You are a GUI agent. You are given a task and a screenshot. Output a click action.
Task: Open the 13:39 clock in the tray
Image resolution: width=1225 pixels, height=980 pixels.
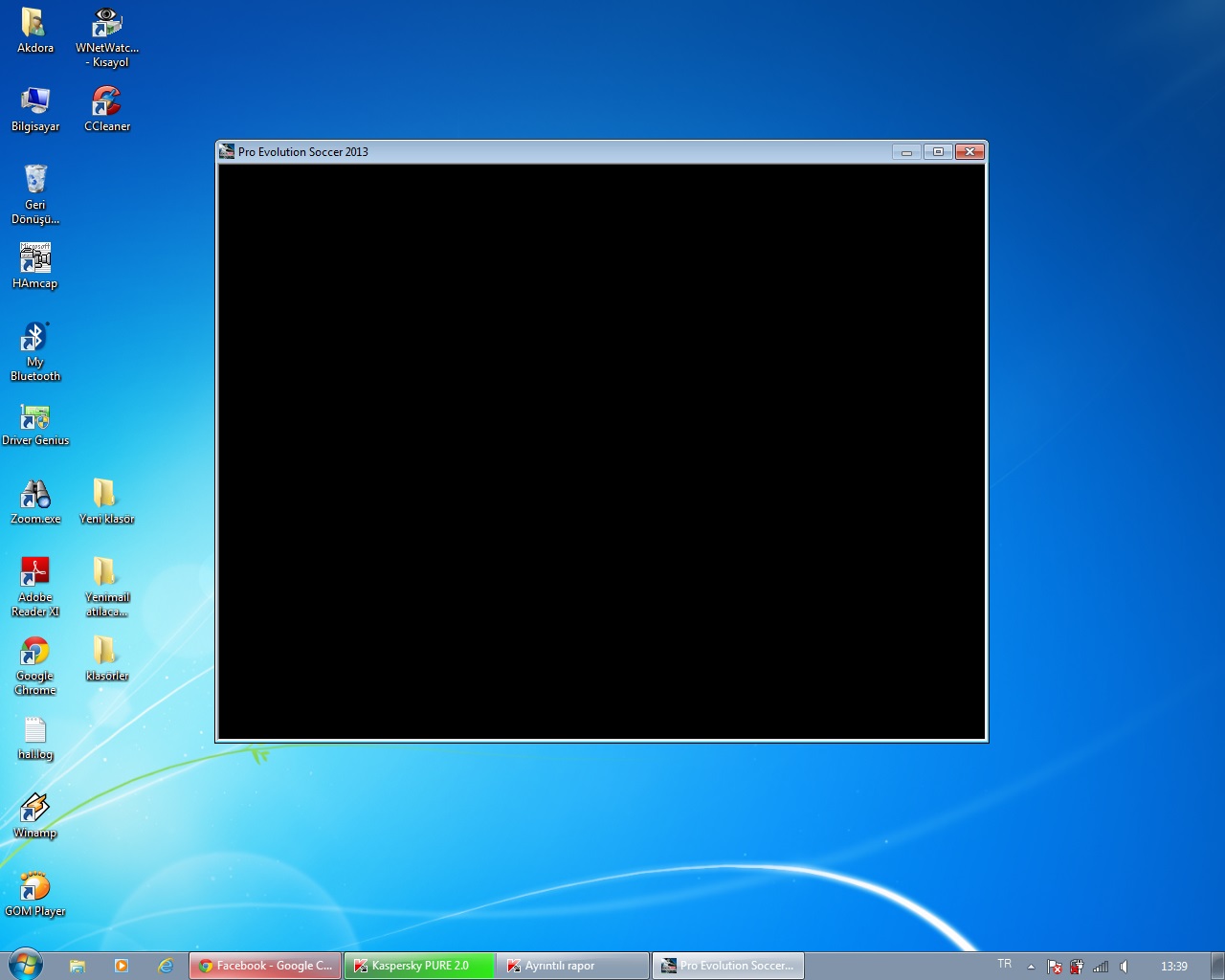[x=1174, y=967]
